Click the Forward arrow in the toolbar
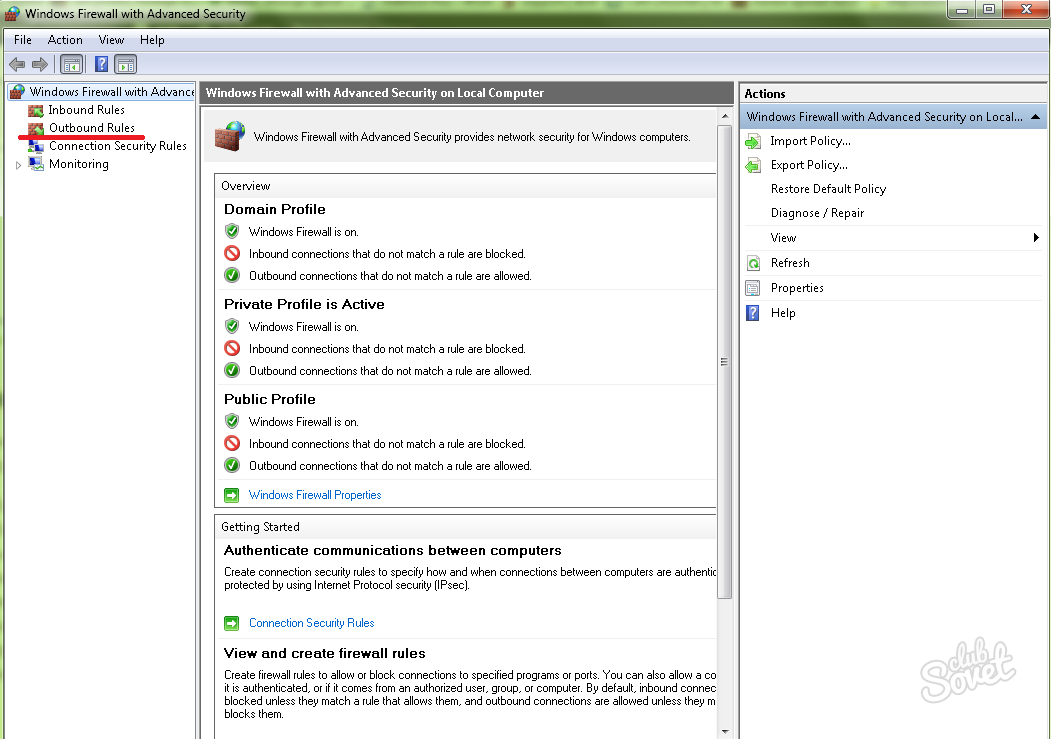 click(x=40, y=65)
